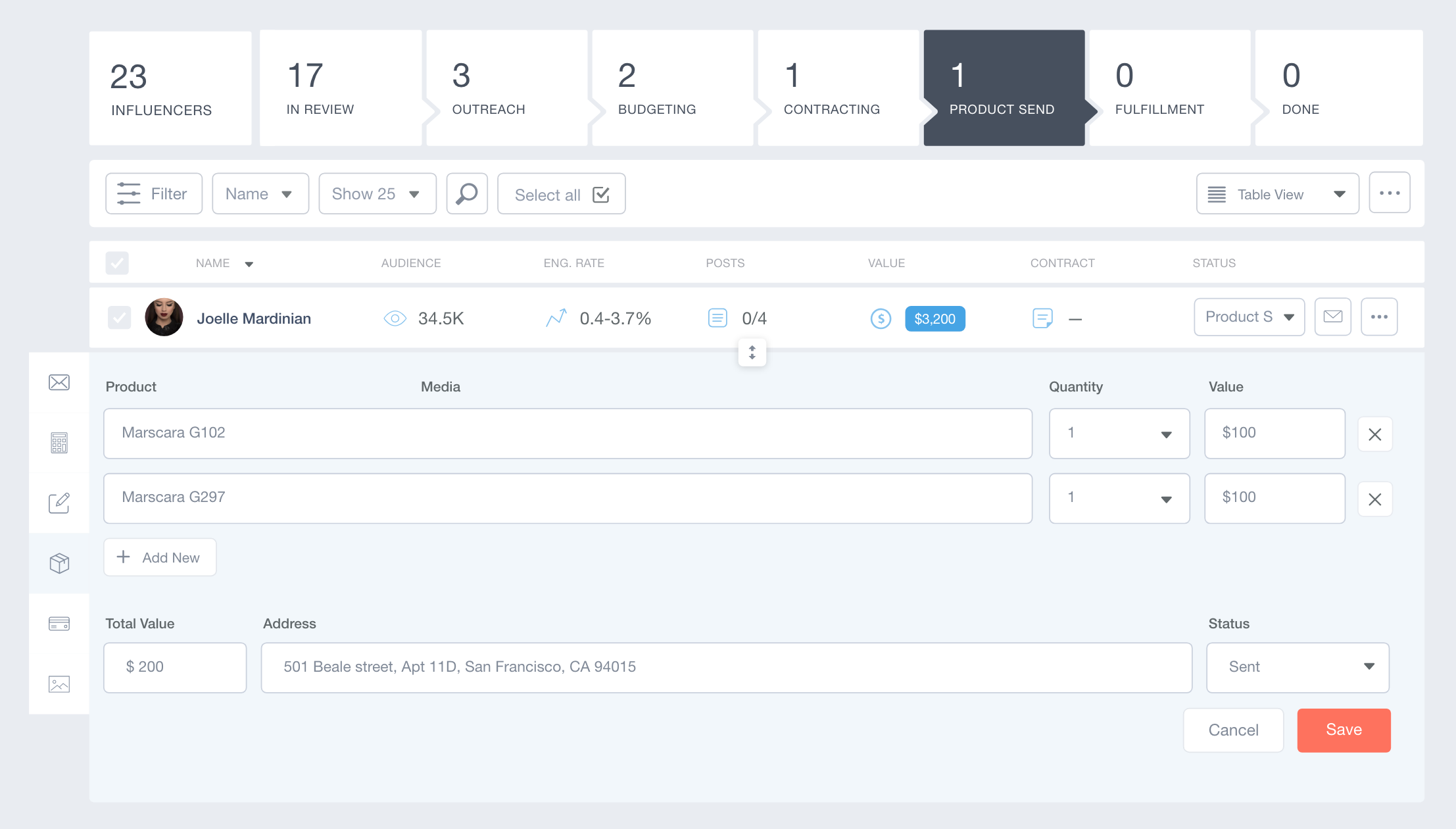Screen dimensions: 1456x829
Task: Click the second $100 value field
Action: 1274,498
